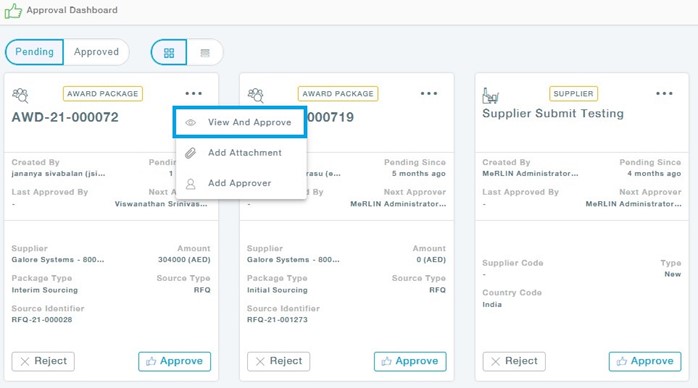Reject the RFQ-21-001273 award package
The height and width of the screenshot is (388, 698).
(279, 361)
